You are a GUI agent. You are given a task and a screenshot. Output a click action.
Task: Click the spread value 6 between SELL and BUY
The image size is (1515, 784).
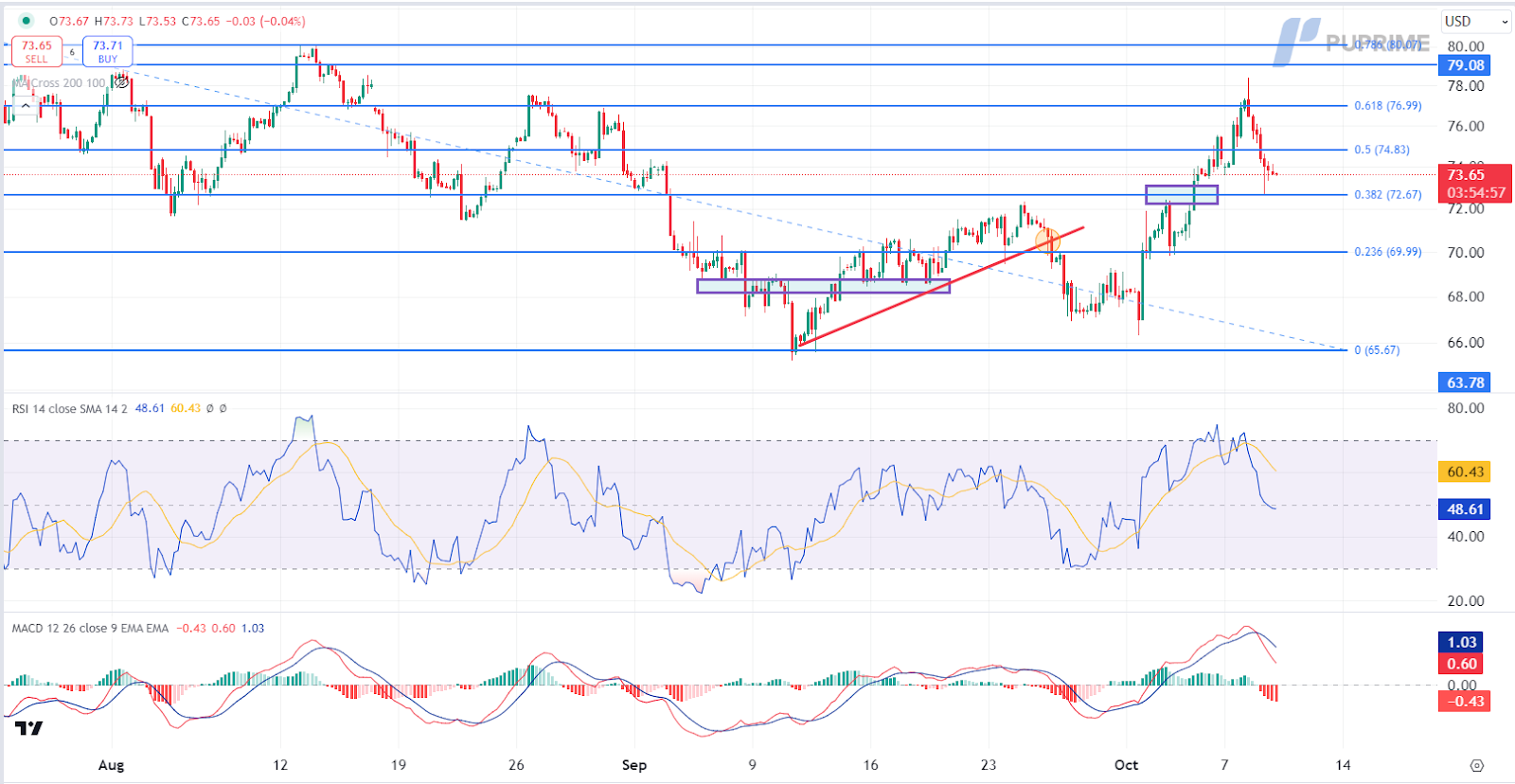pyautogui.click(x=72, y=52)
